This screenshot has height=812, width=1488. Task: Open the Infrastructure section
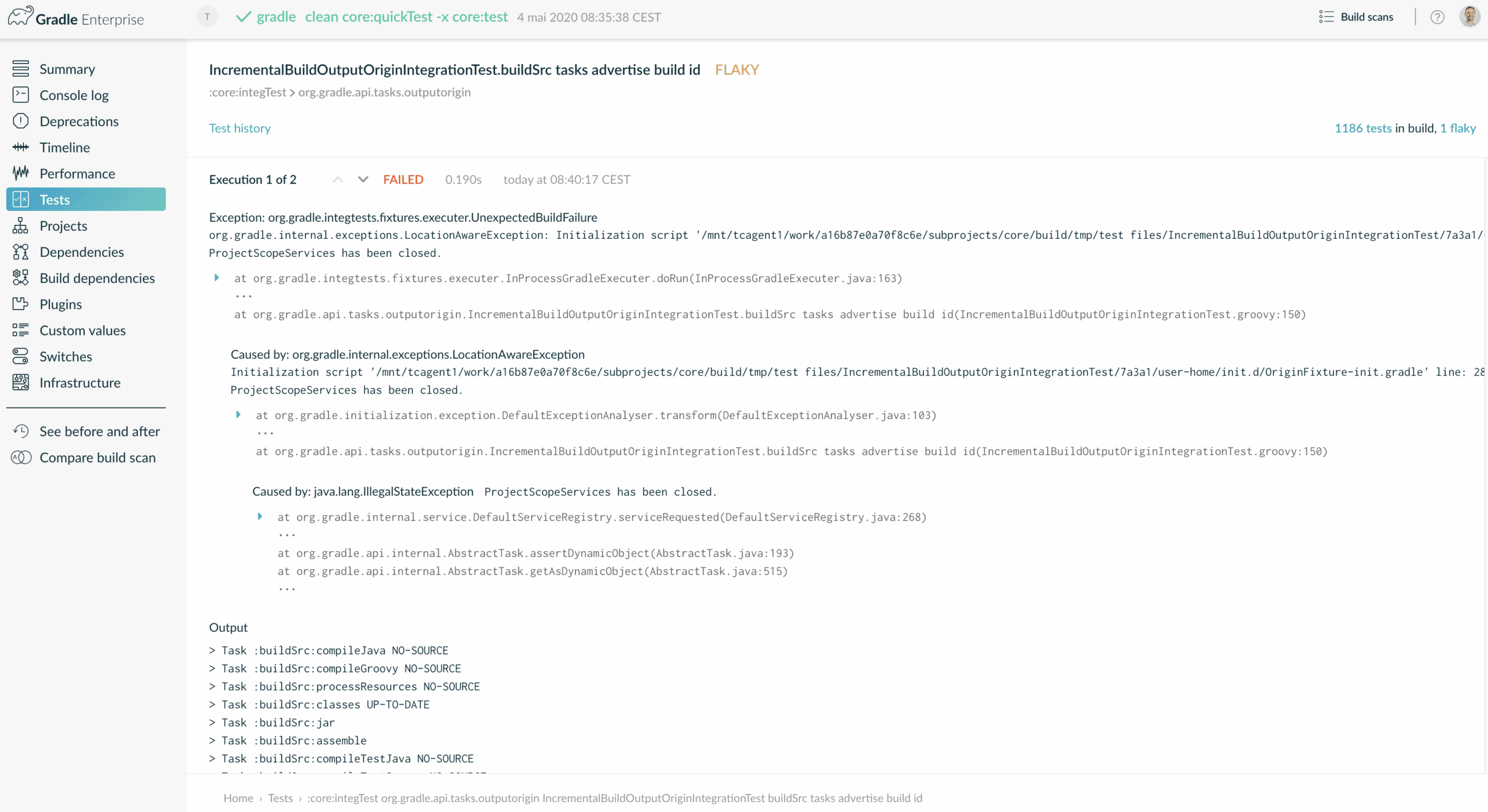[80, 382]
